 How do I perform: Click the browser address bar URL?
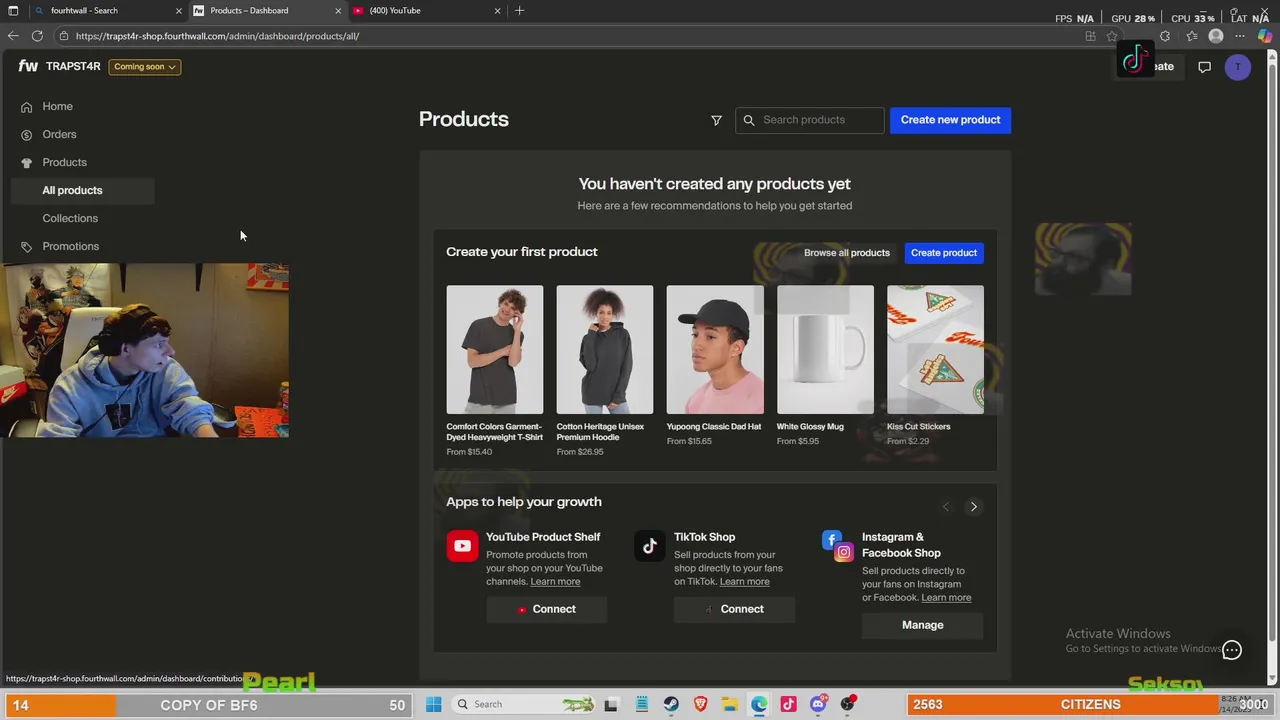[x=217, y=36]
